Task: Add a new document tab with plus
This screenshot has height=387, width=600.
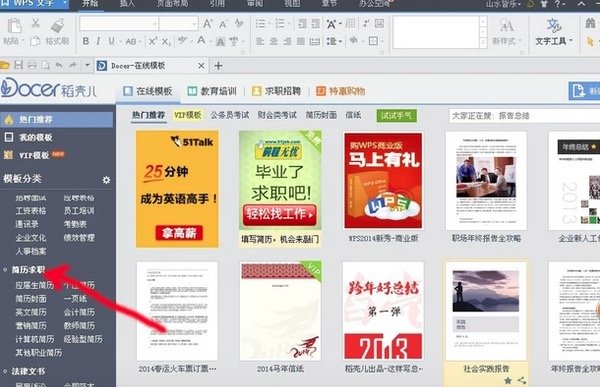Action: click(218, 66)
